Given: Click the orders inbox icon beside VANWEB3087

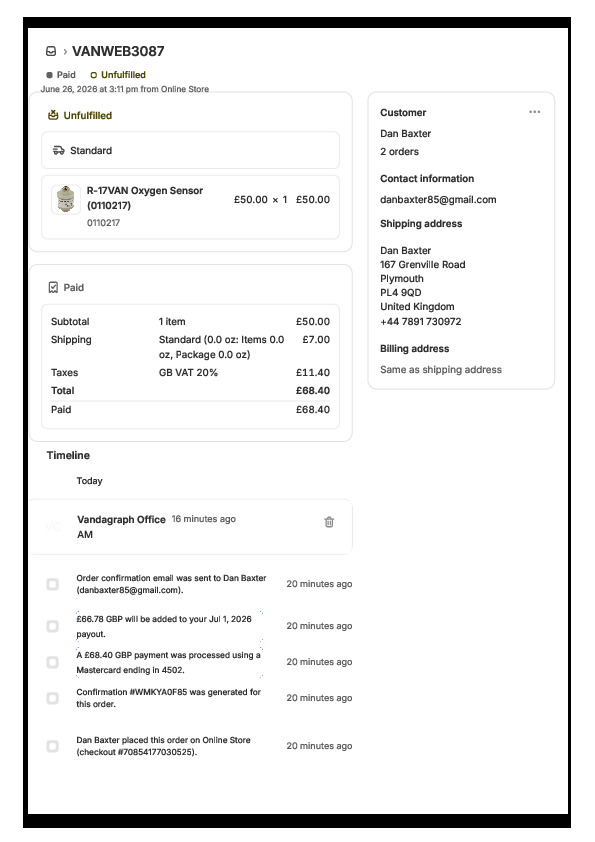Looking at the screenshot, I should [x=51, y=52].
